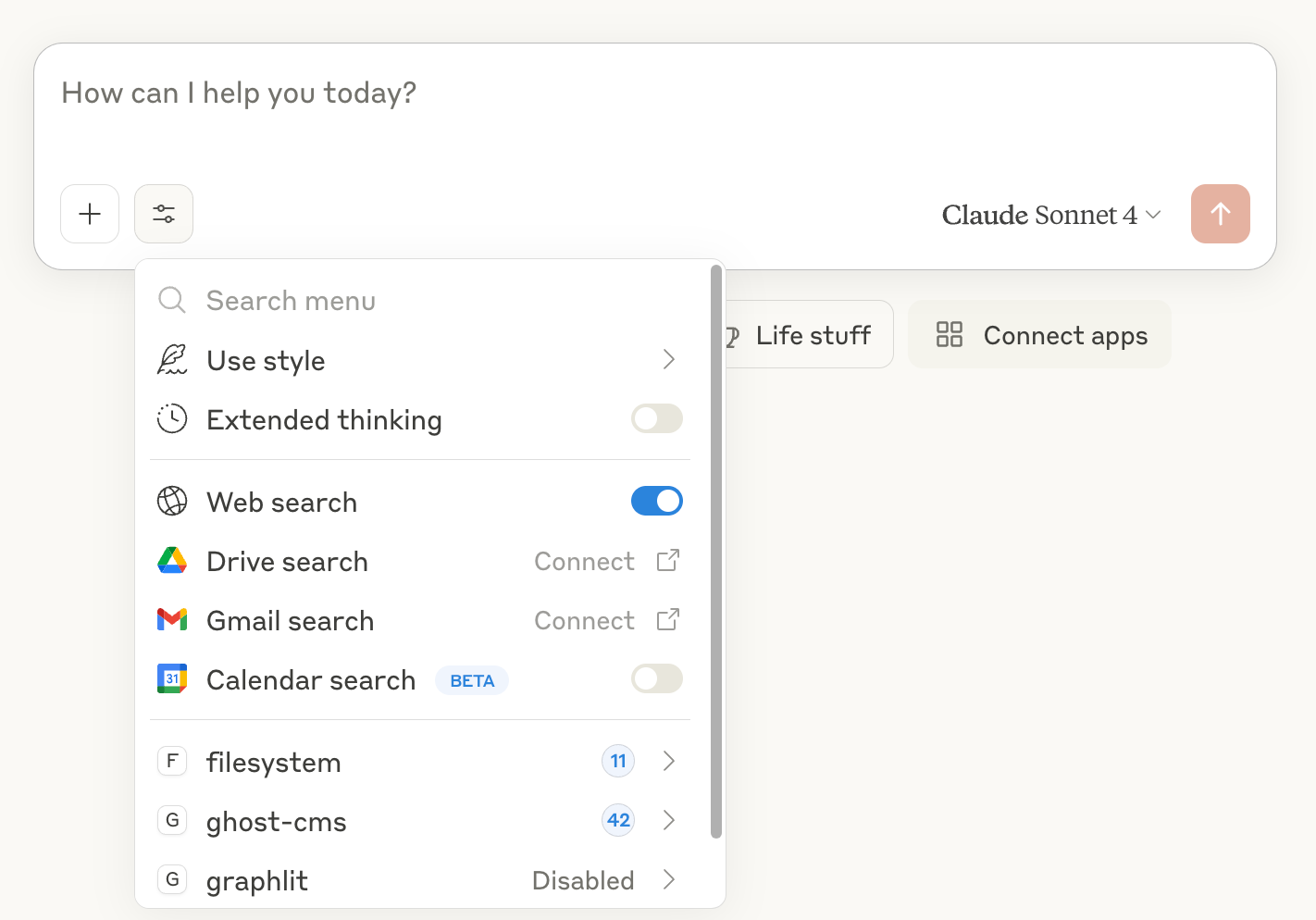Screen dimensions: 1316x920
Task: Click Connect for Gmail search
Action: (584, 620)
